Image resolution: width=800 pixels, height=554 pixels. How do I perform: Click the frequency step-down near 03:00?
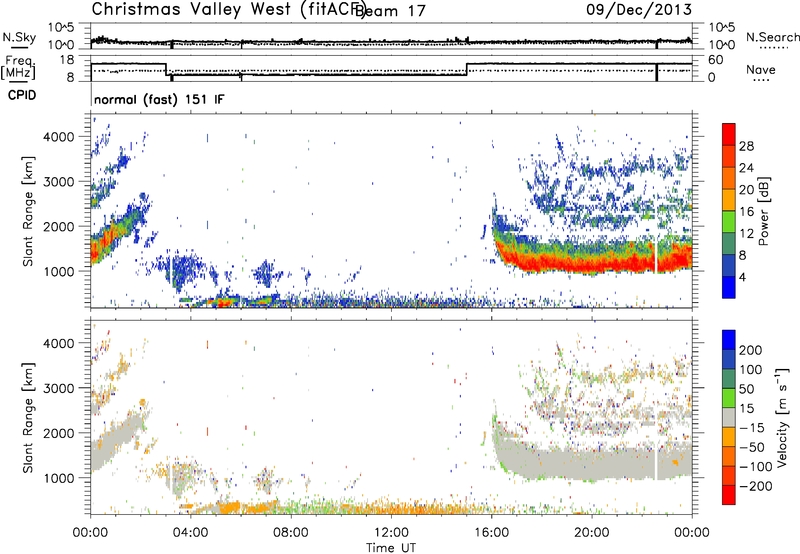(x=166, y=69)
